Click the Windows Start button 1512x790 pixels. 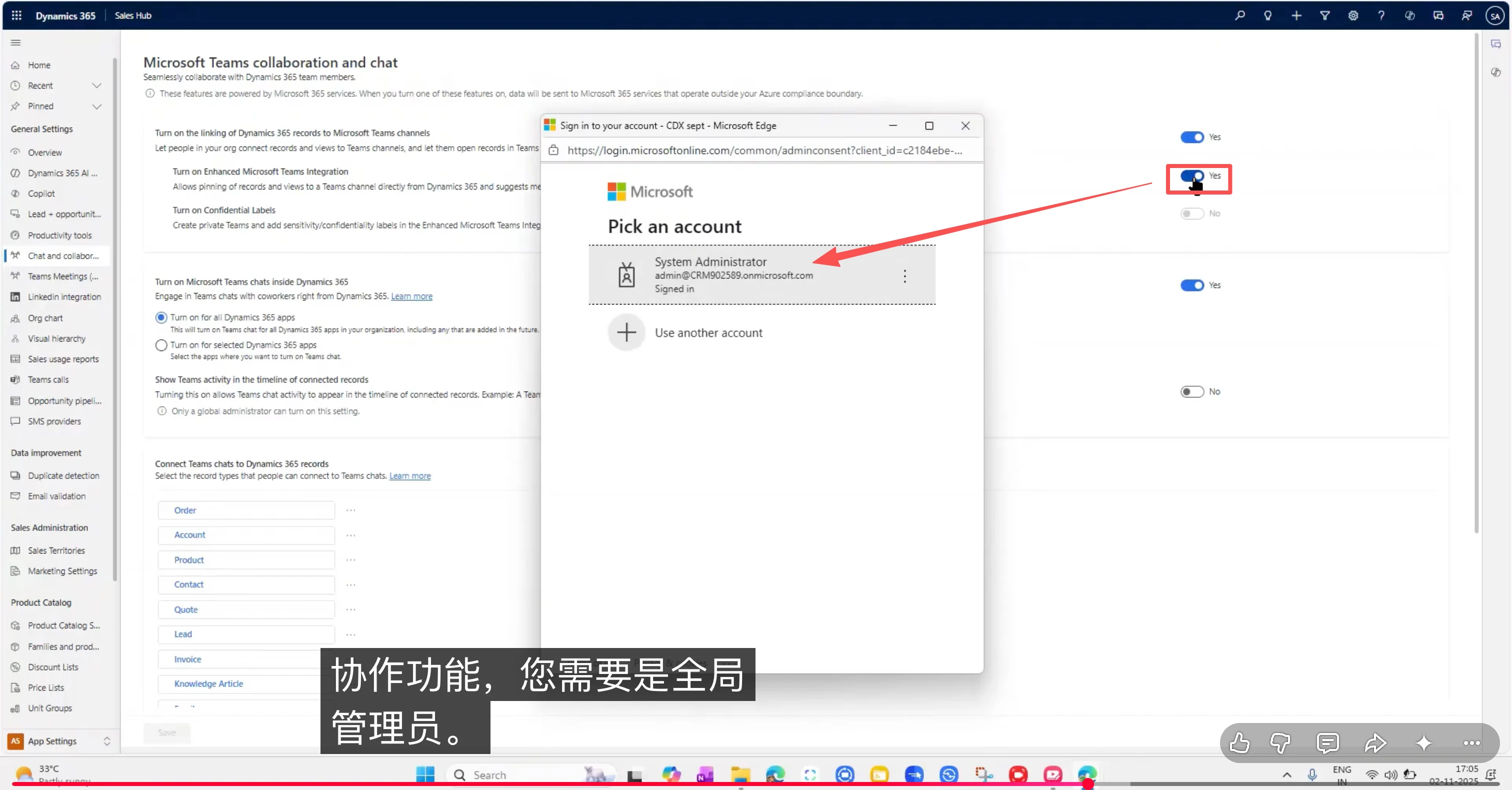click(x=425, y=774)
